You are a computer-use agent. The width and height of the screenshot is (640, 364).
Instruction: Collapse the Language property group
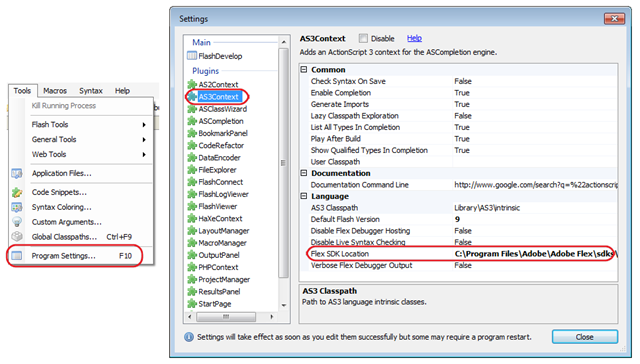tap(304, 196)
